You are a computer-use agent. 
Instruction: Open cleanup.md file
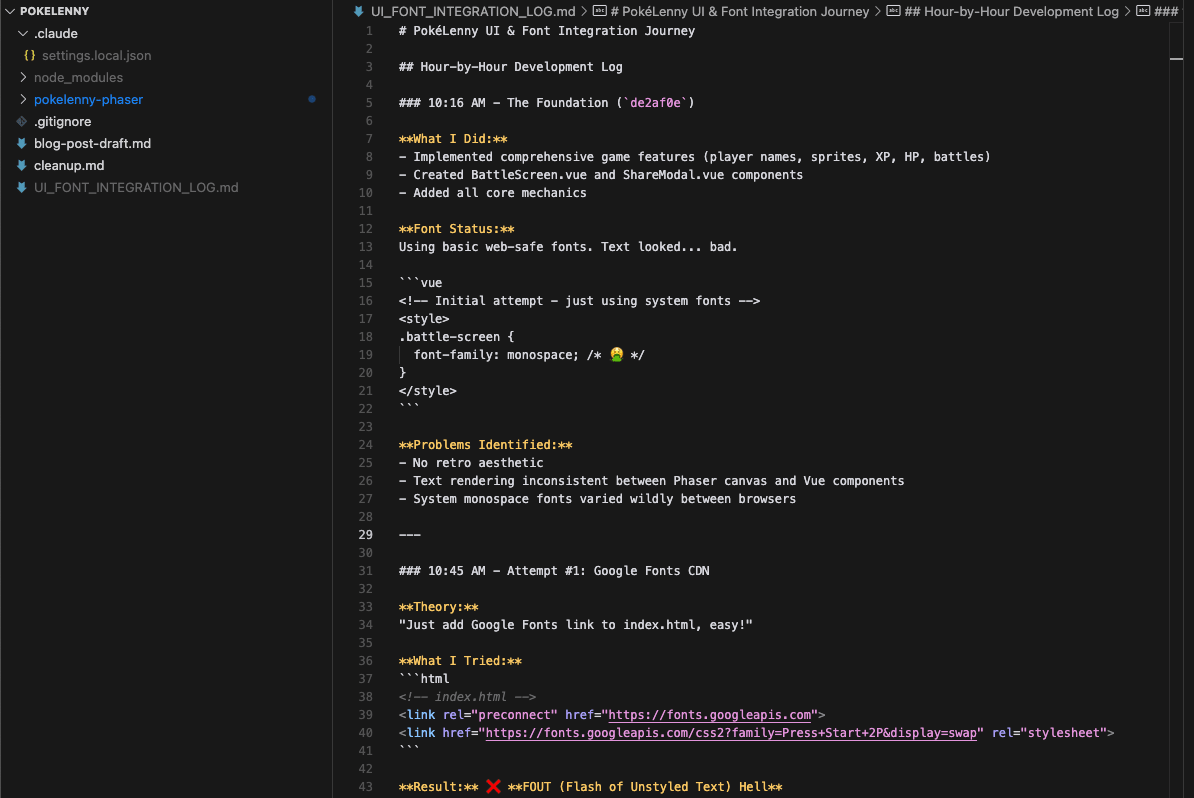[69, 165]
